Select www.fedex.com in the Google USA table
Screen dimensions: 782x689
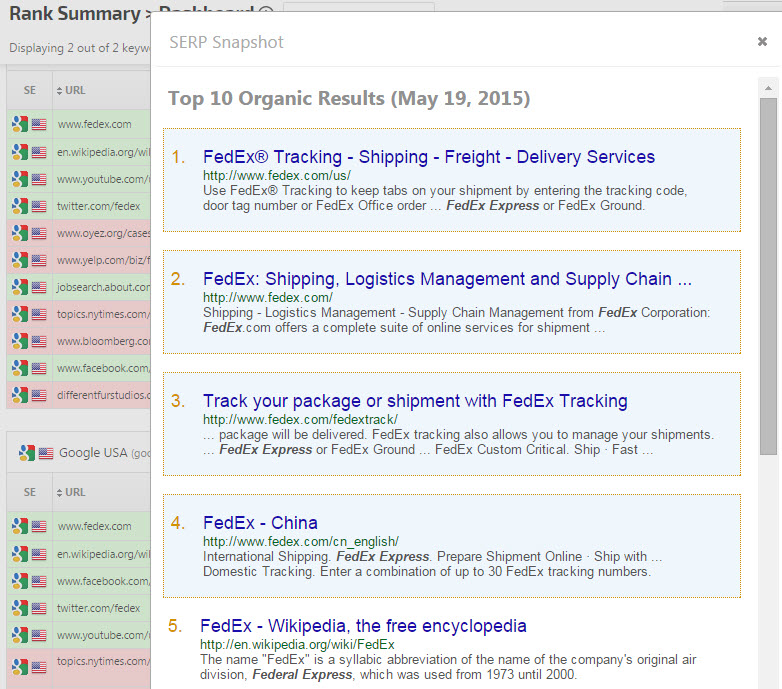coord(94,526)
